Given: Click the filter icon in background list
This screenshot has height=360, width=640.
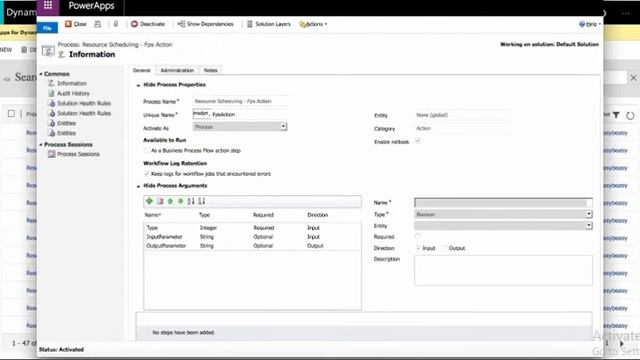Looking at the screenshot, I should pos(616,116).
